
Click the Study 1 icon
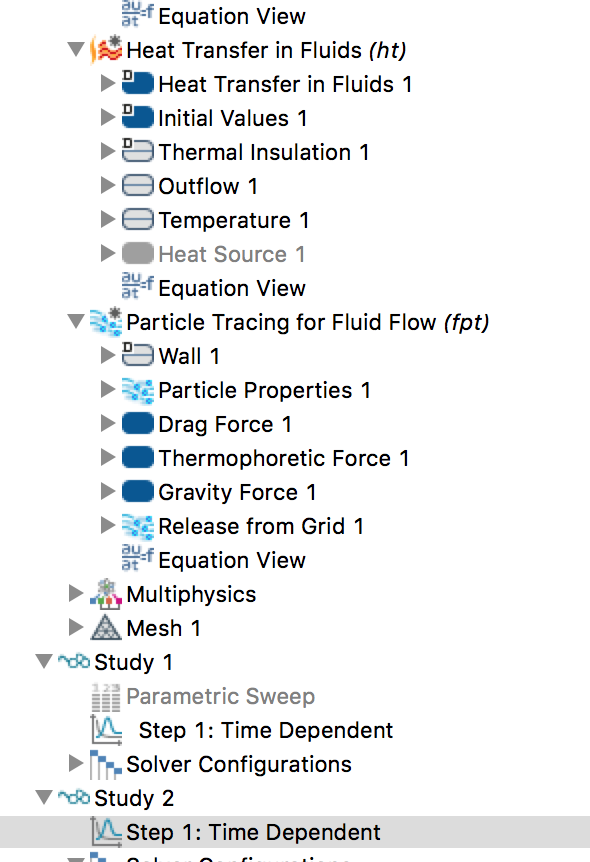(74, 661)
